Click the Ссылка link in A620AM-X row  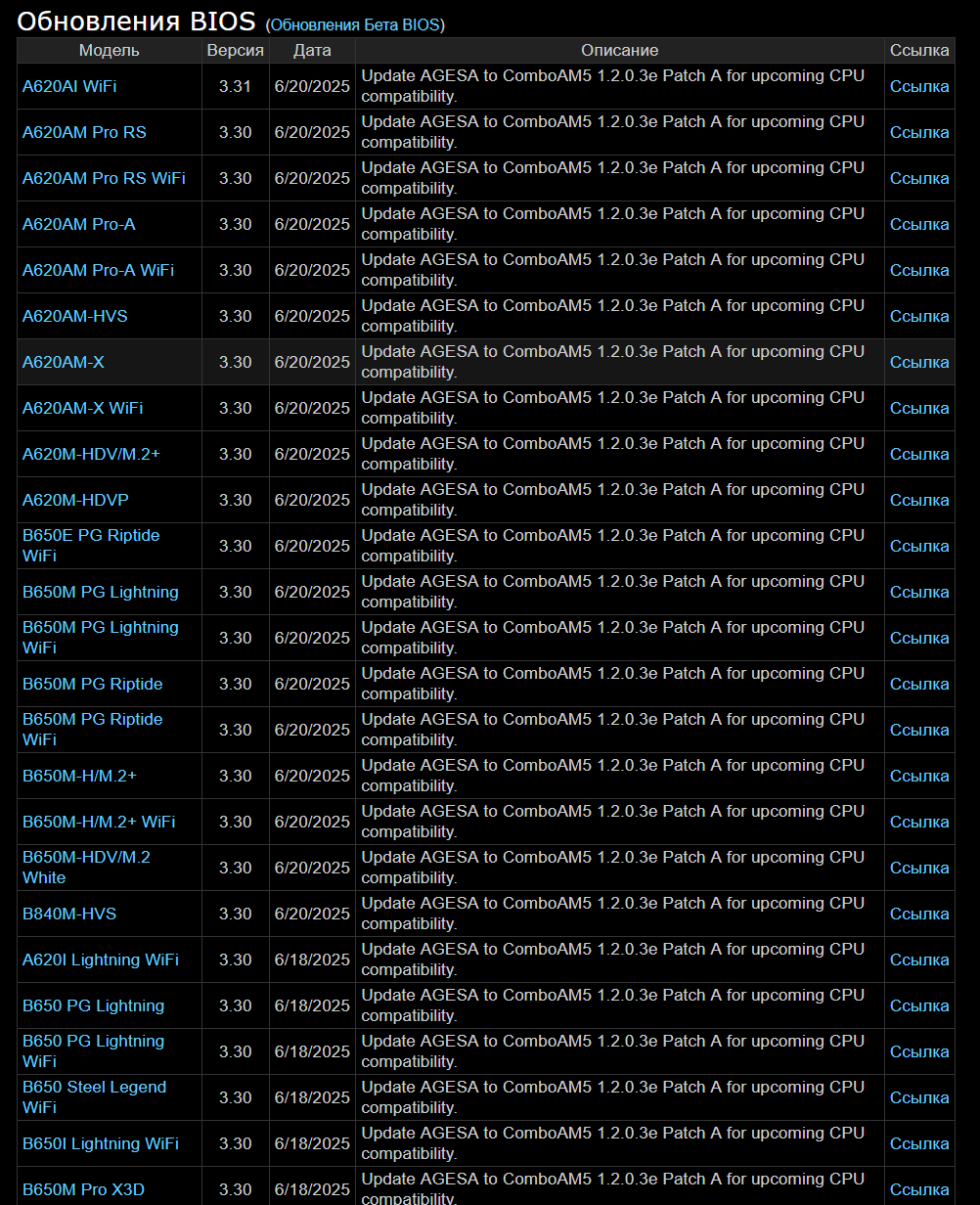click(919, 362)
